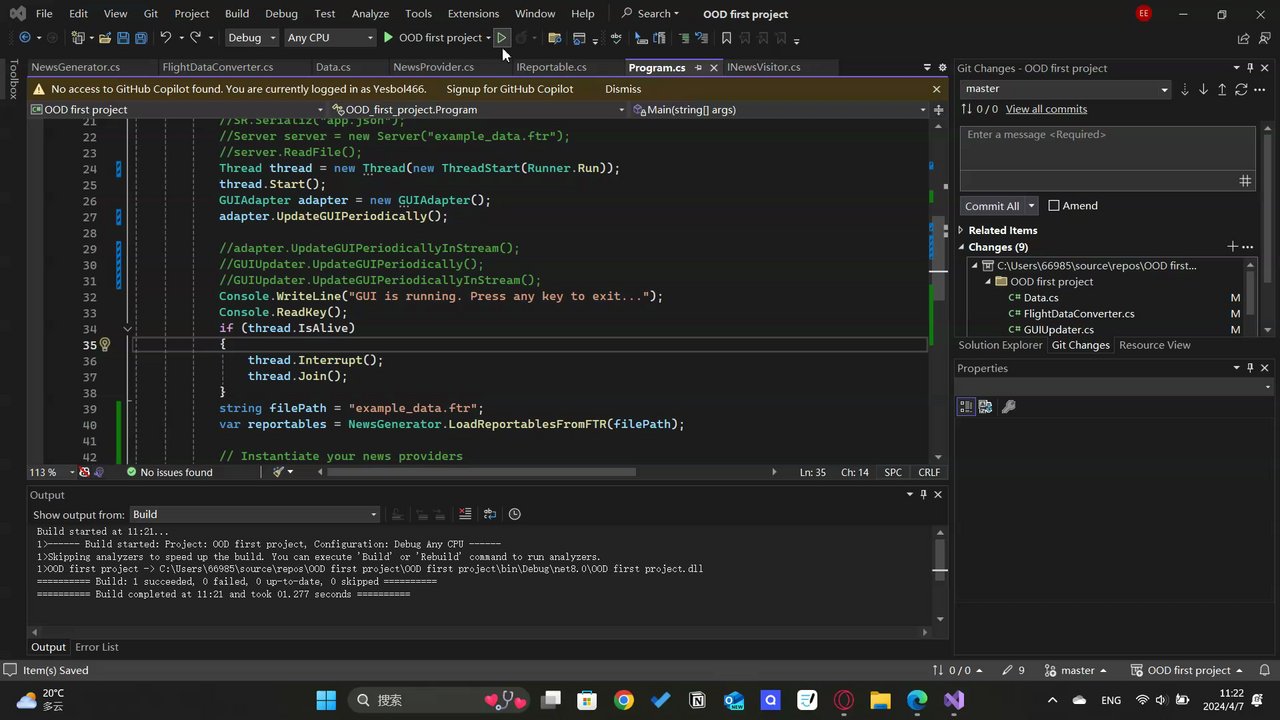The height and width of the screenshot is (720, 1280).
Task: Open the Analyze menu
Action: (370, 14)
